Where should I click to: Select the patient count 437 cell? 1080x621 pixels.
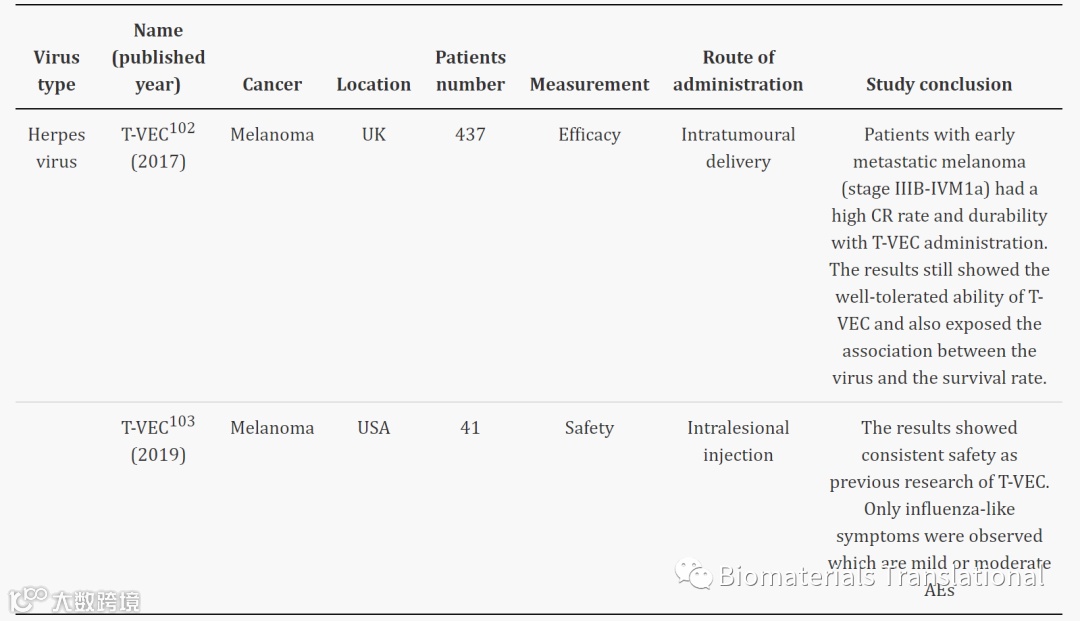[470, 135]
